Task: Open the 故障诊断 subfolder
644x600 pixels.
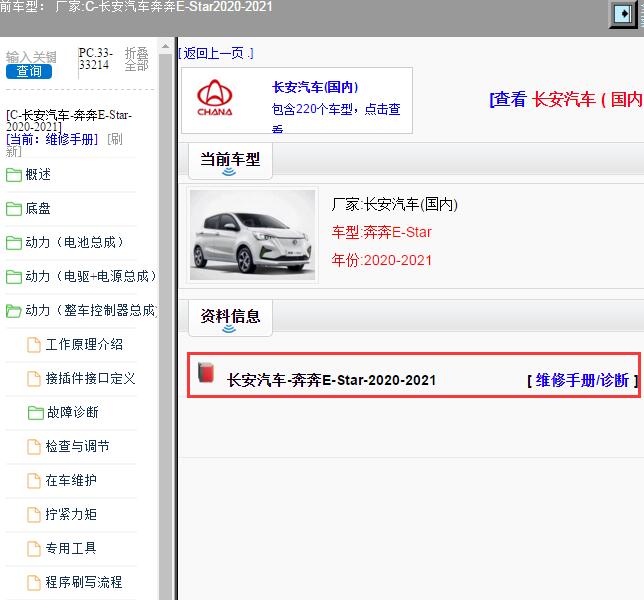Action: click(x=73, y=412)
